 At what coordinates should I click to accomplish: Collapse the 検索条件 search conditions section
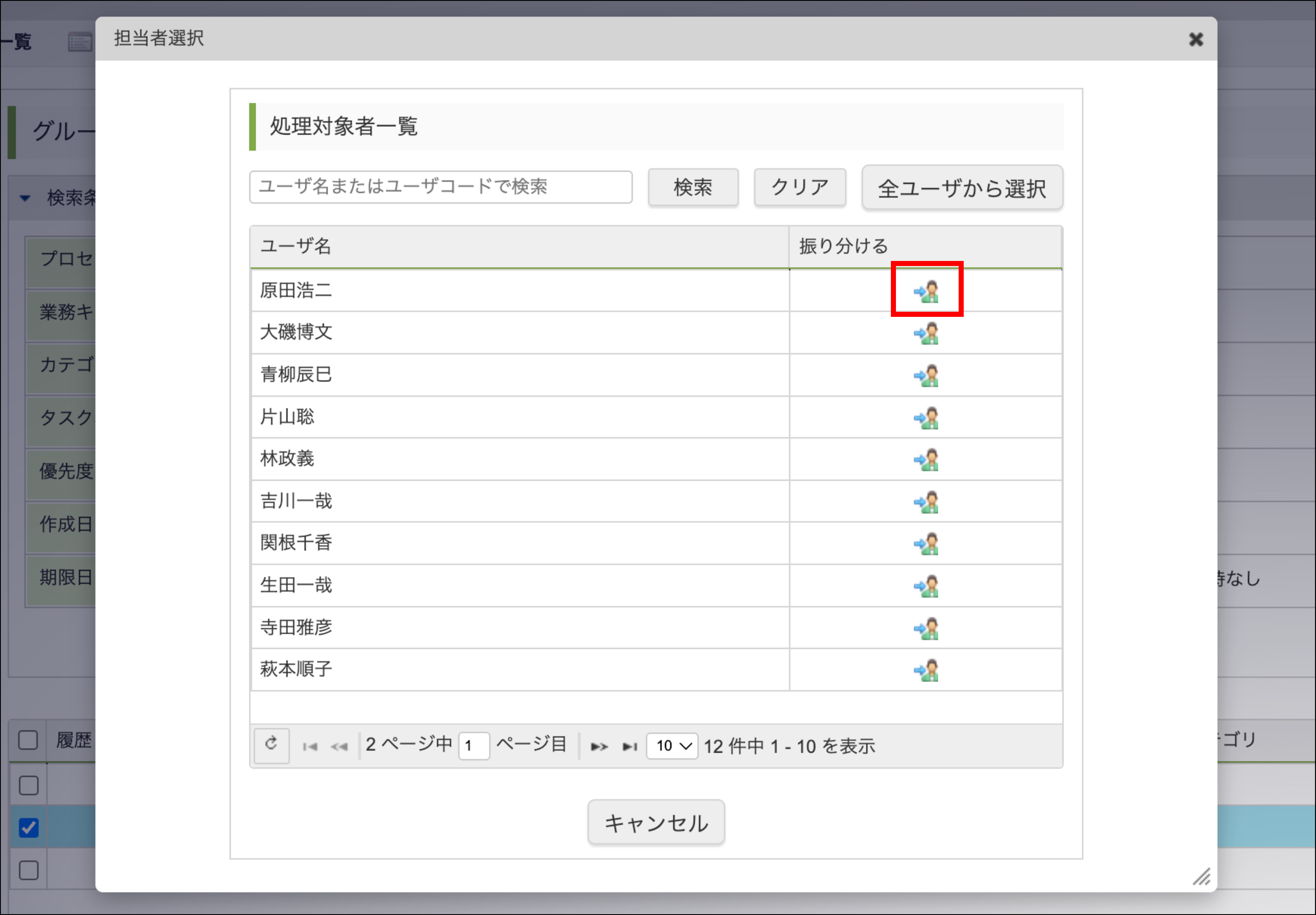point(25,198)
